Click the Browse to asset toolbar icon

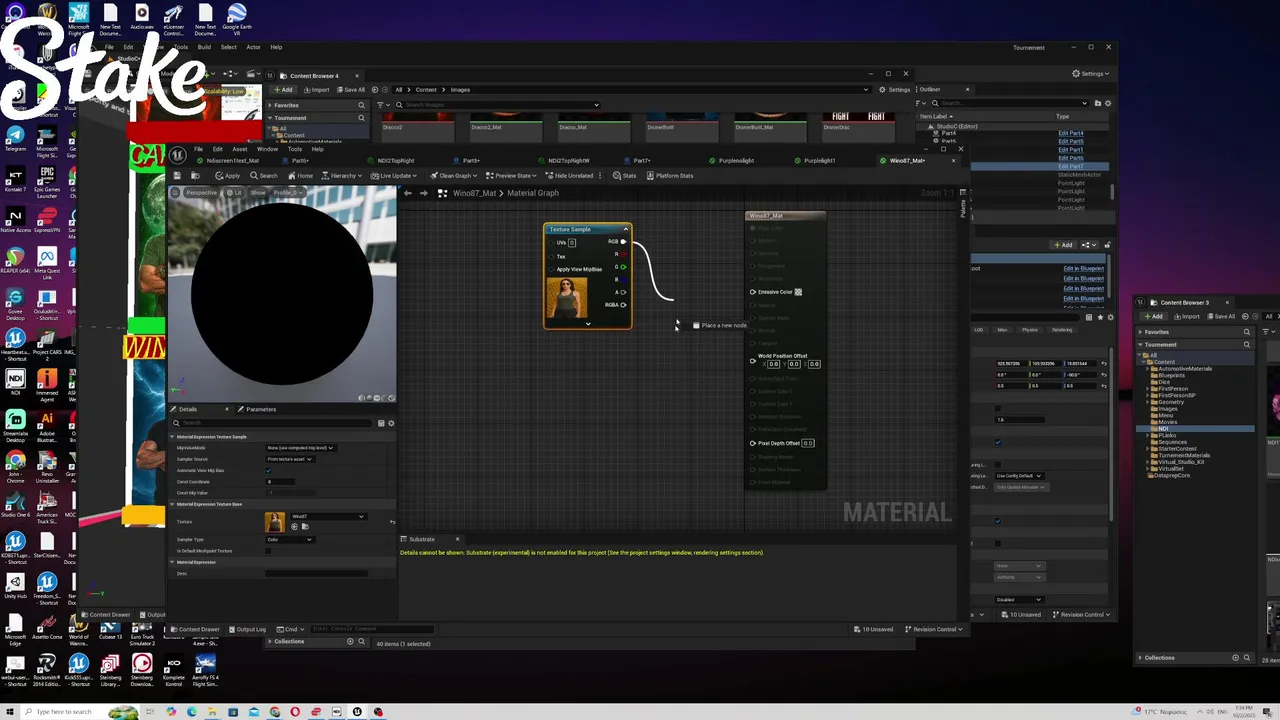click(193, 176)
